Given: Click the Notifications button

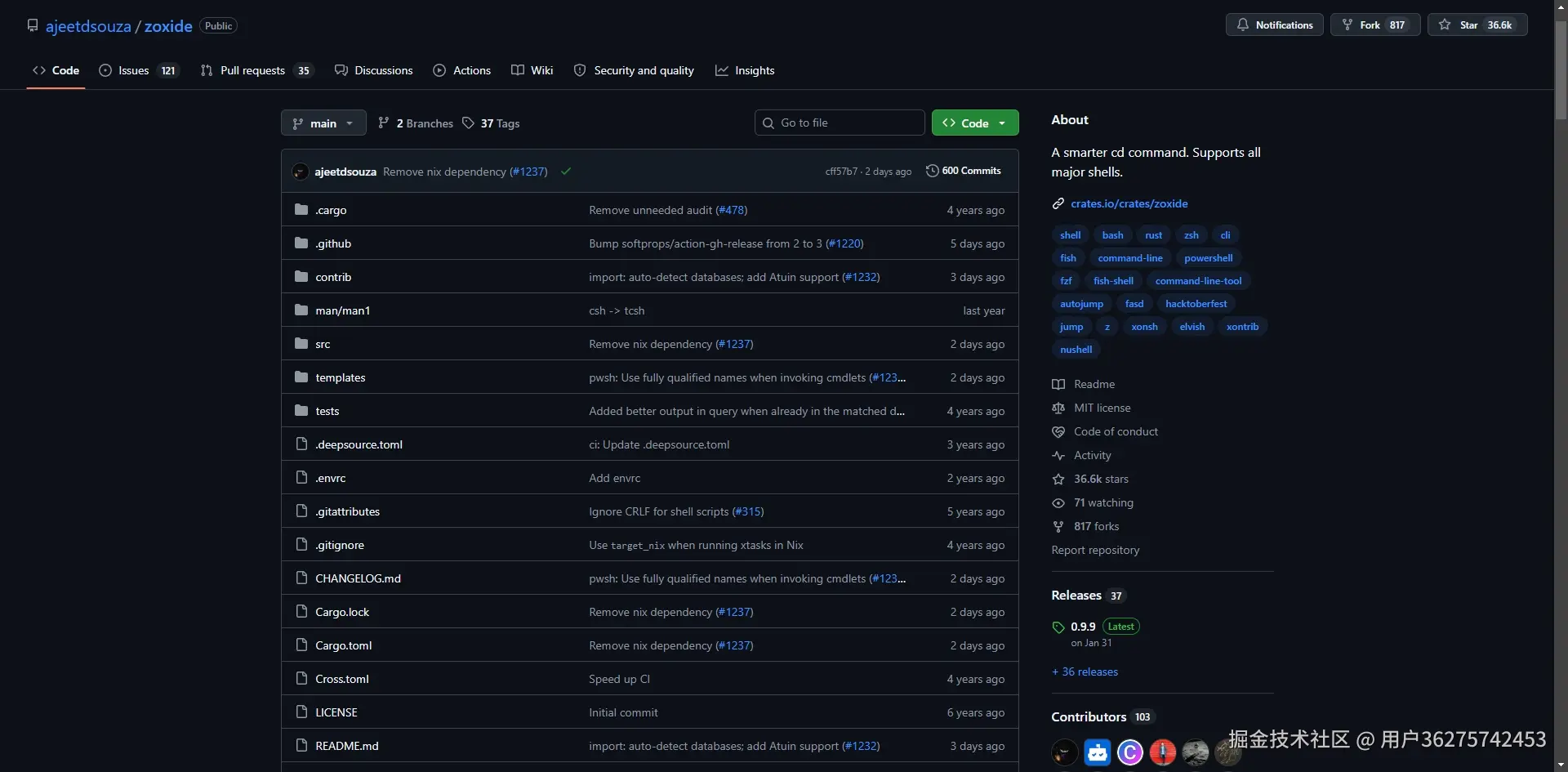Looking at the screenshot, I should (1275, 25).
